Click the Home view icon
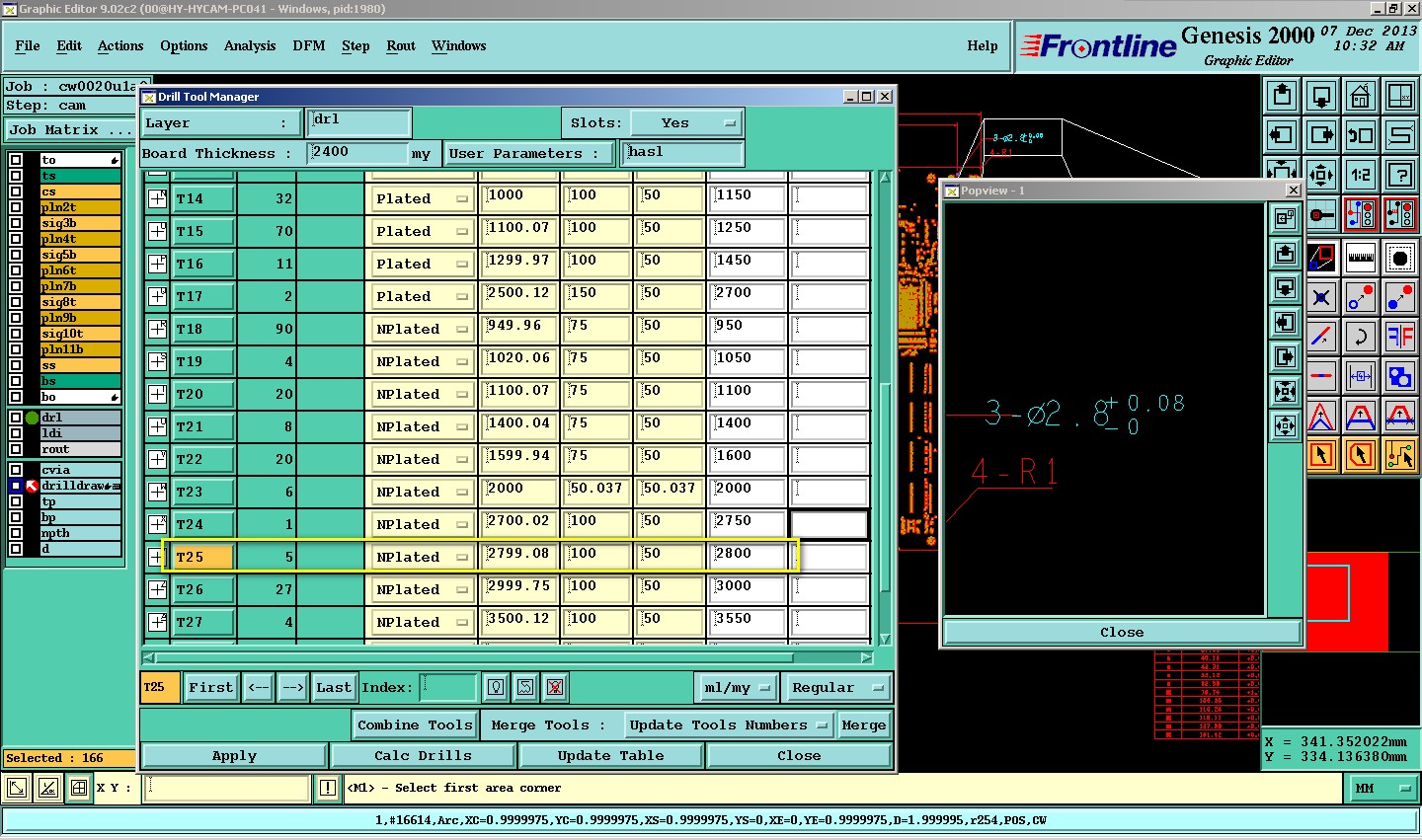 click(x=1361, y=97)
